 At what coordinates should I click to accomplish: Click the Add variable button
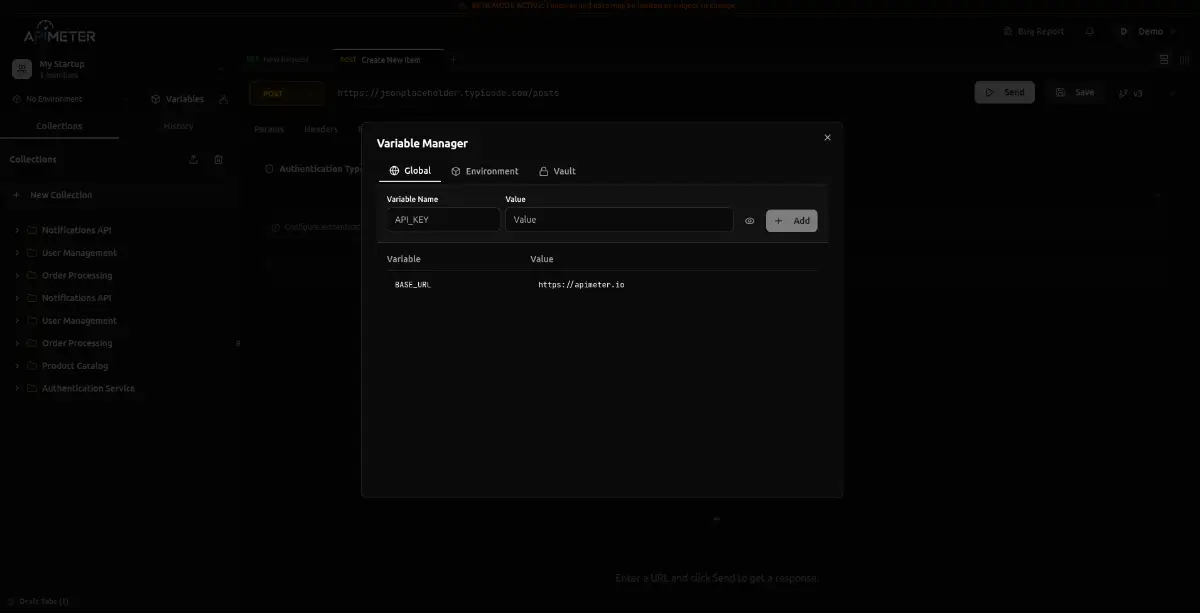coord(791,220)
